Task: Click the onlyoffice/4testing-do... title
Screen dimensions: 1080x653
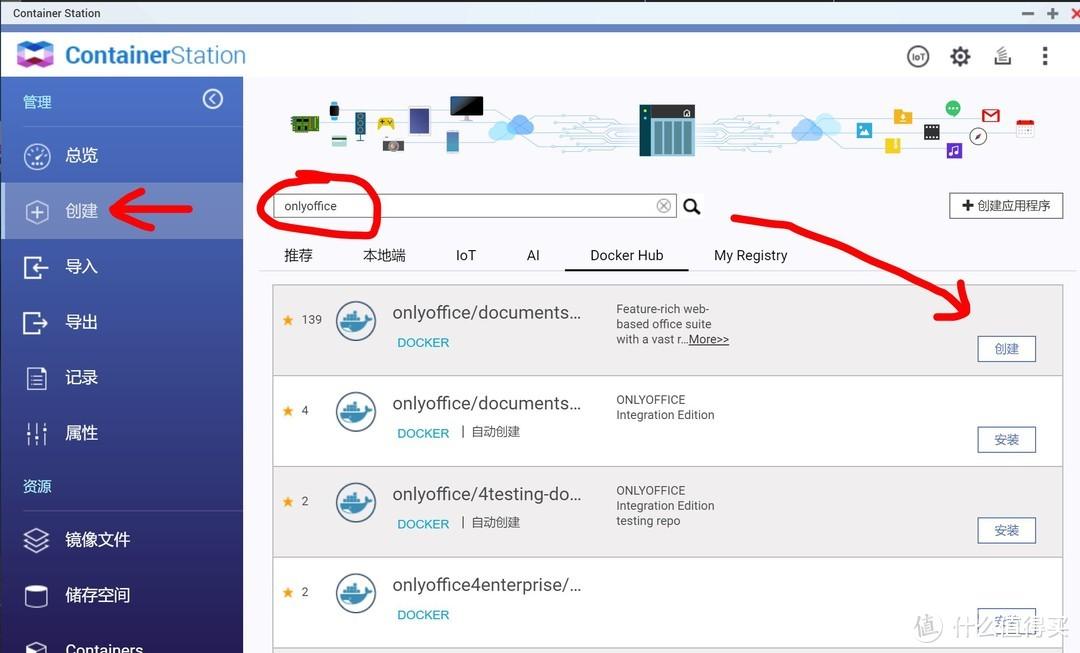Action: tap(487, 495)
